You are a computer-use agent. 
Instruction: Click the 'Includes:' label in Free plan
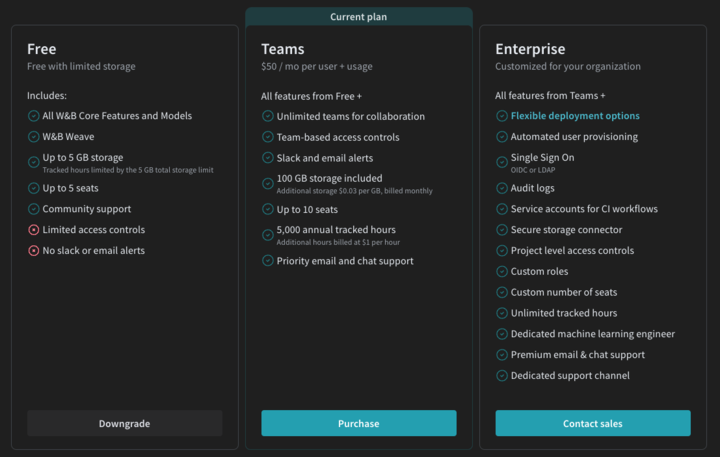click(x=47, y=96)
